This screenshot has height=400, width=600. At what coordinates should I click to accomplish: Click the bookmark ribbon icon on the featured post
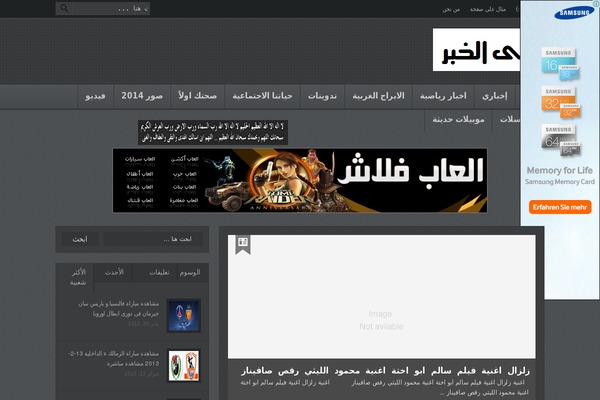(243, 244)
